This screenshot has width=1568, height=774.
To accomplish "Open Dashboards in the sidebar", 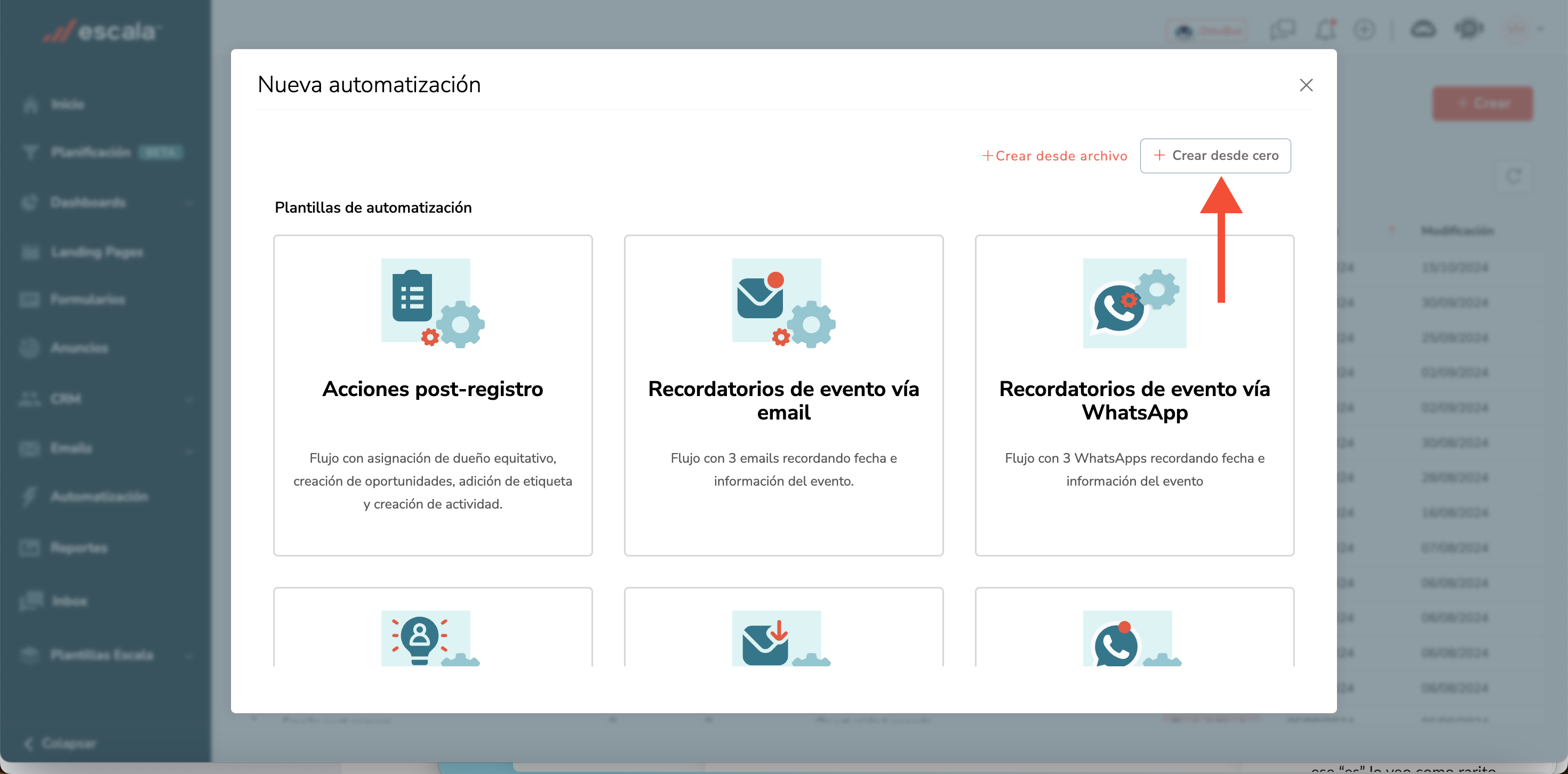I will click(x=88, y=202).
